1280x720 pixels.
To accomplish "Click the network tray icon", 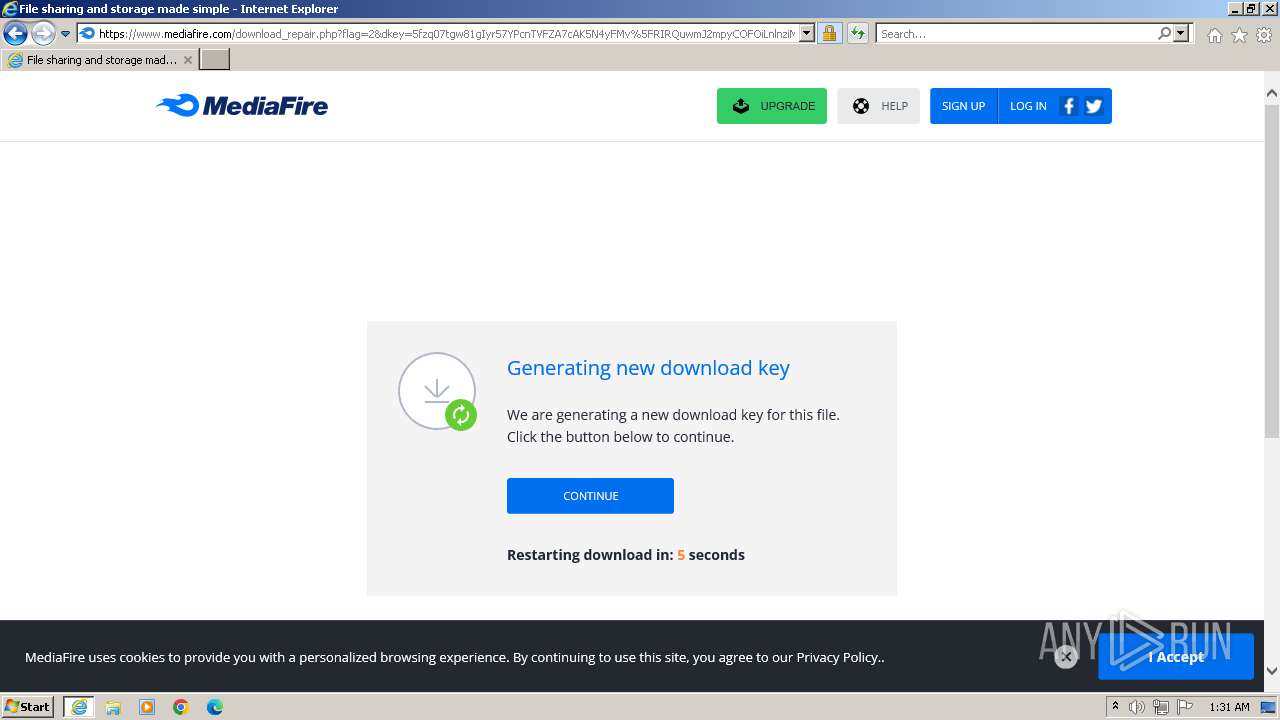I will [1161, 707].
